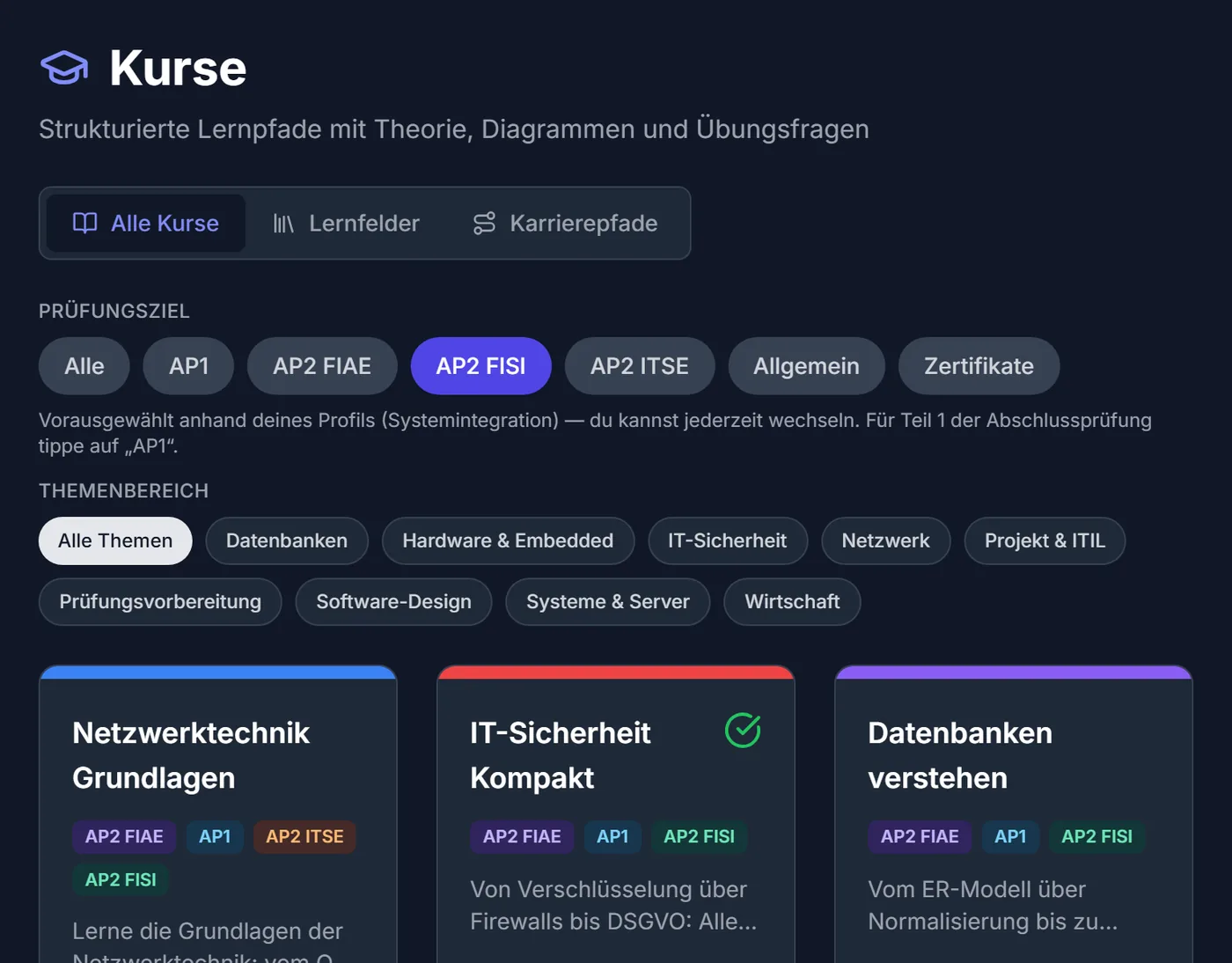Click the AP2 FIAE tag on Datenbanken verstehen
The height and width of the screenshot is (963, 1232).
click(x=920, y=836)
